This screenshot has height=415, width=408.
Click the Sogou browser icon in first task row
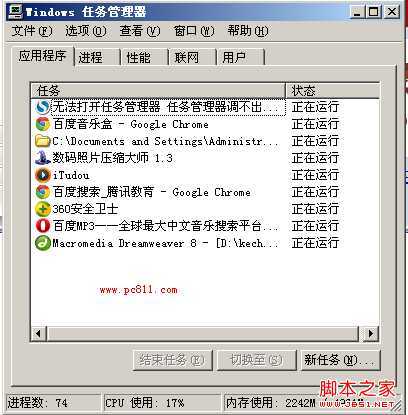click(x=43, y=107)
